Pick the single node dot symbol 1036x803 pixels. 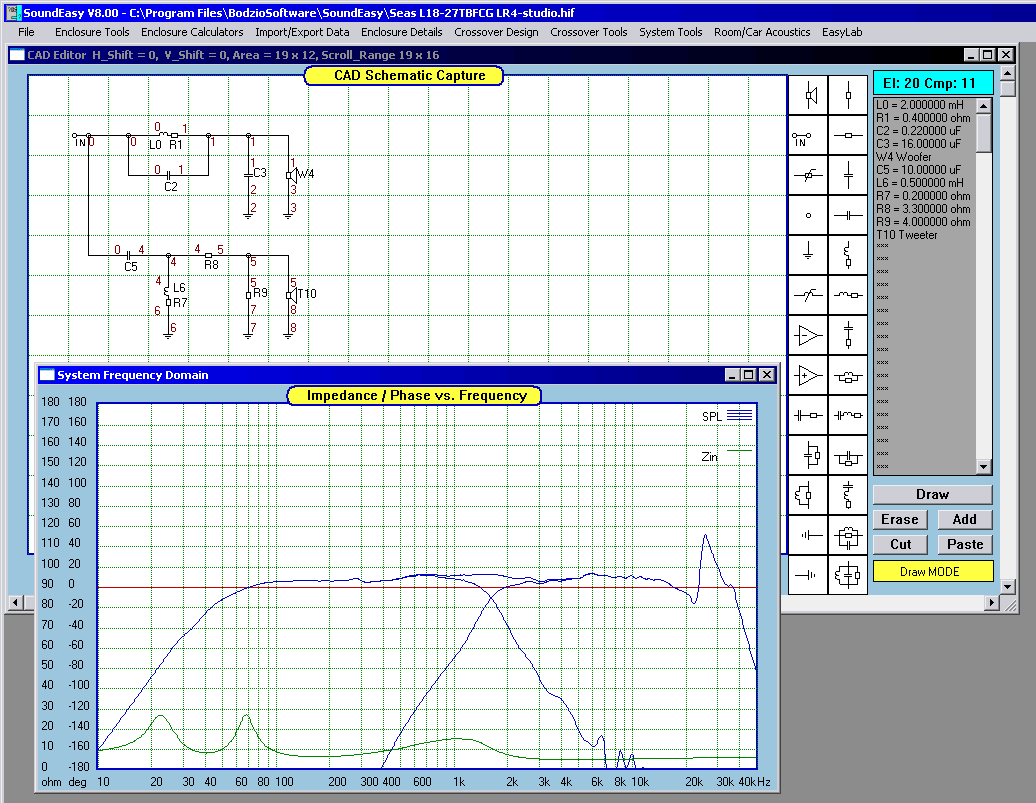click(808, 215)
